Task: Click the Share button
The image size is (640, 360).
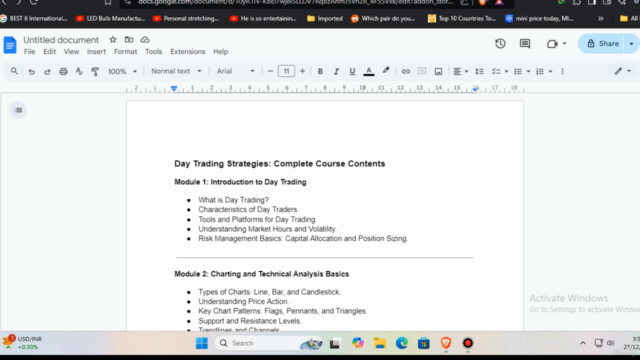Action: (x=602, y=44)
